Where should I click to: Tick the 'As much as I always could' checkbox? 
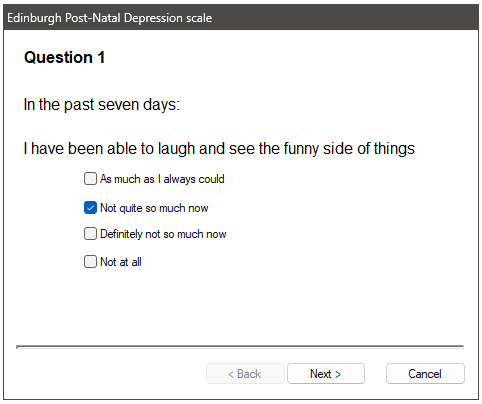pos(90,179)
